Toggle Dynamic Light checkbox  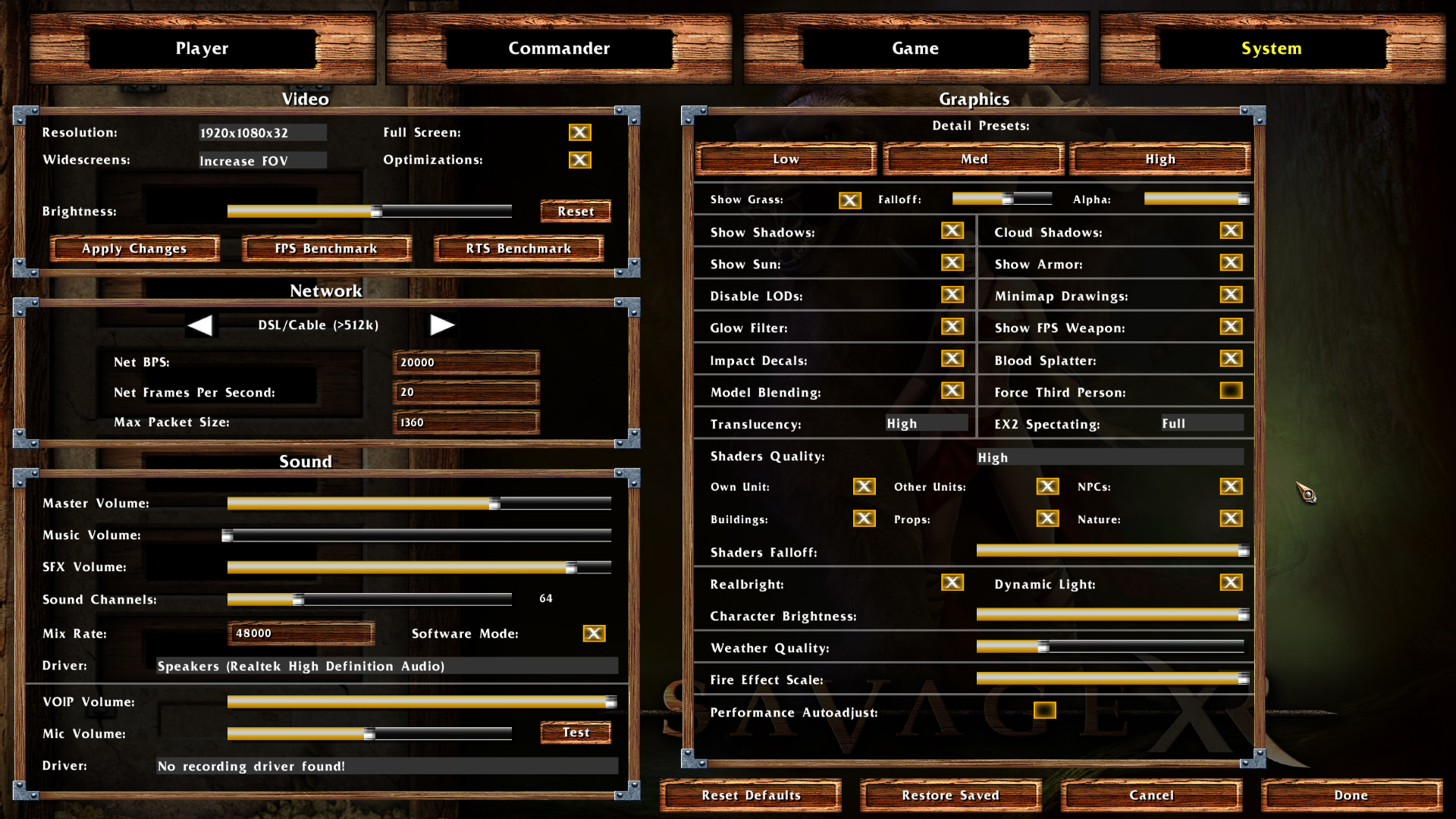coord(1231,582)
